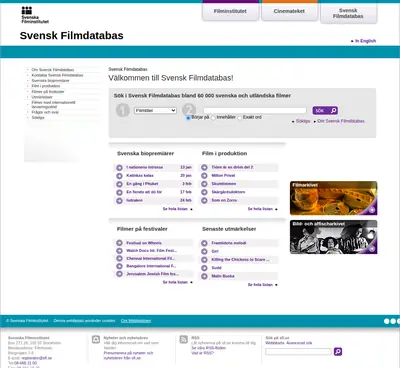This screenshot has width=400, height=368.
Task: Click arrow icon beside Framtidens melodi
Action: [x=204, y=243]
